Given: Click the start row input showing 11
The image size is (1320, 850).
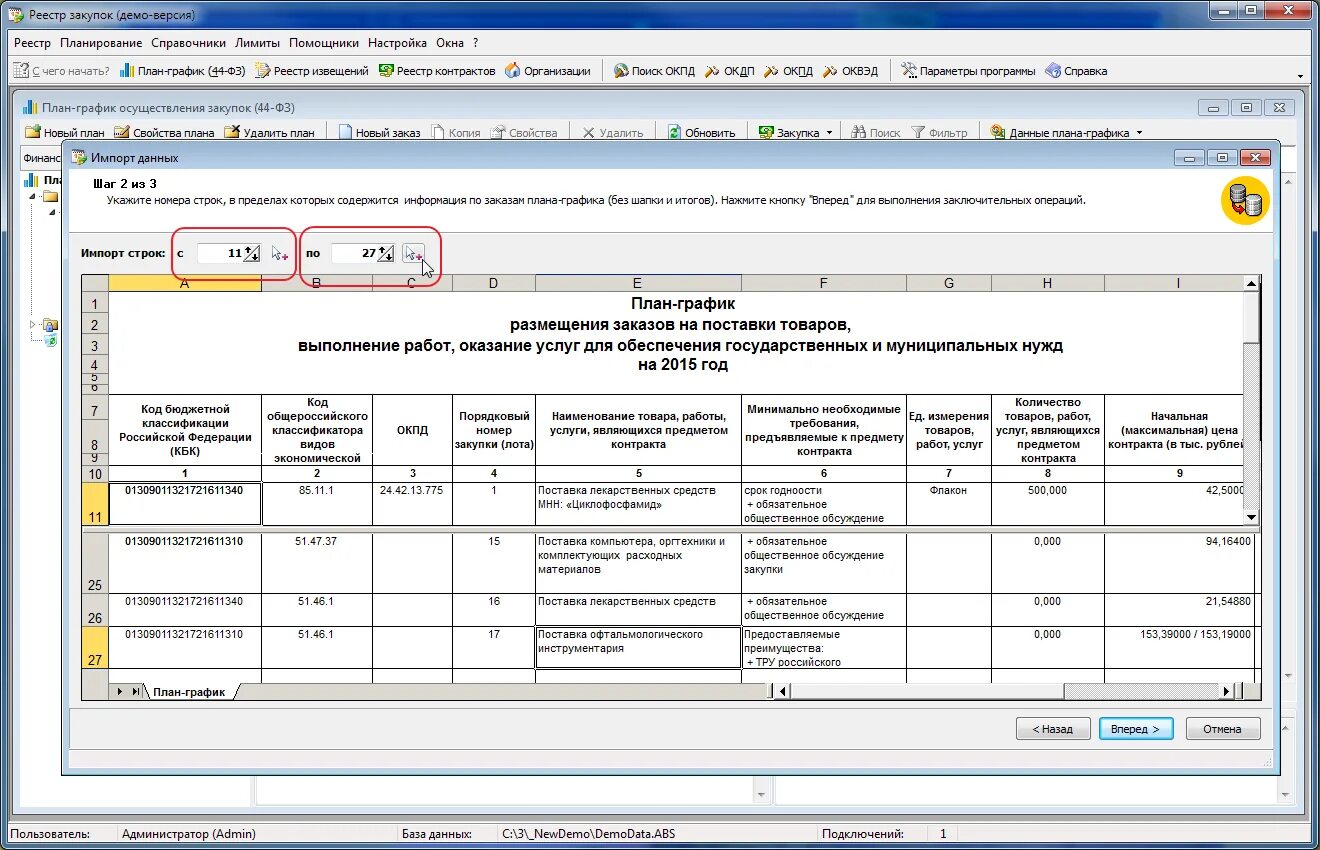Looking at the screenshot, I should click(221, 253).
